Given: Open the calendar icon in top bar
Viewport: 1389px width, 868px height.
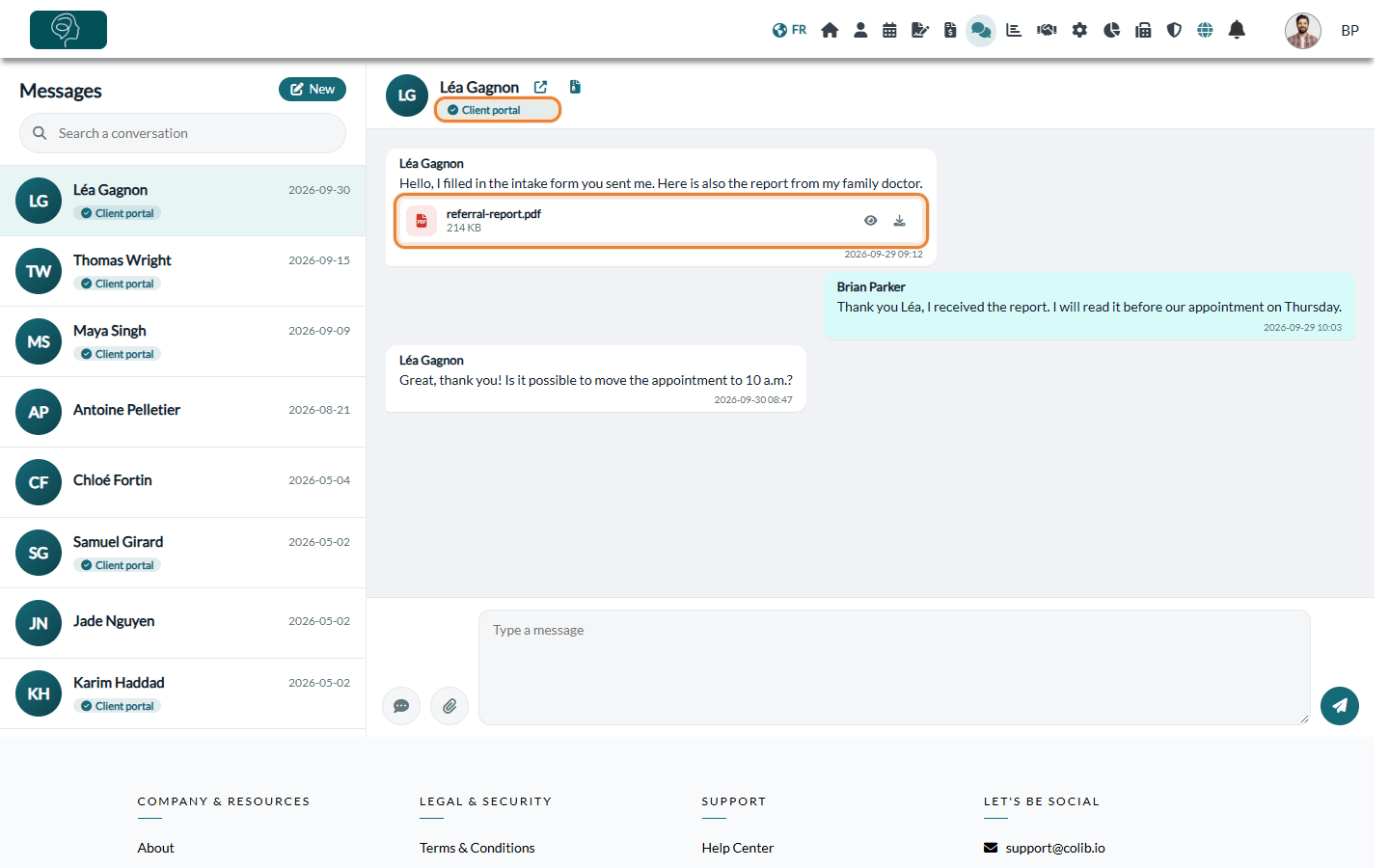Looking at the screenshot, I should pos(889,30).
